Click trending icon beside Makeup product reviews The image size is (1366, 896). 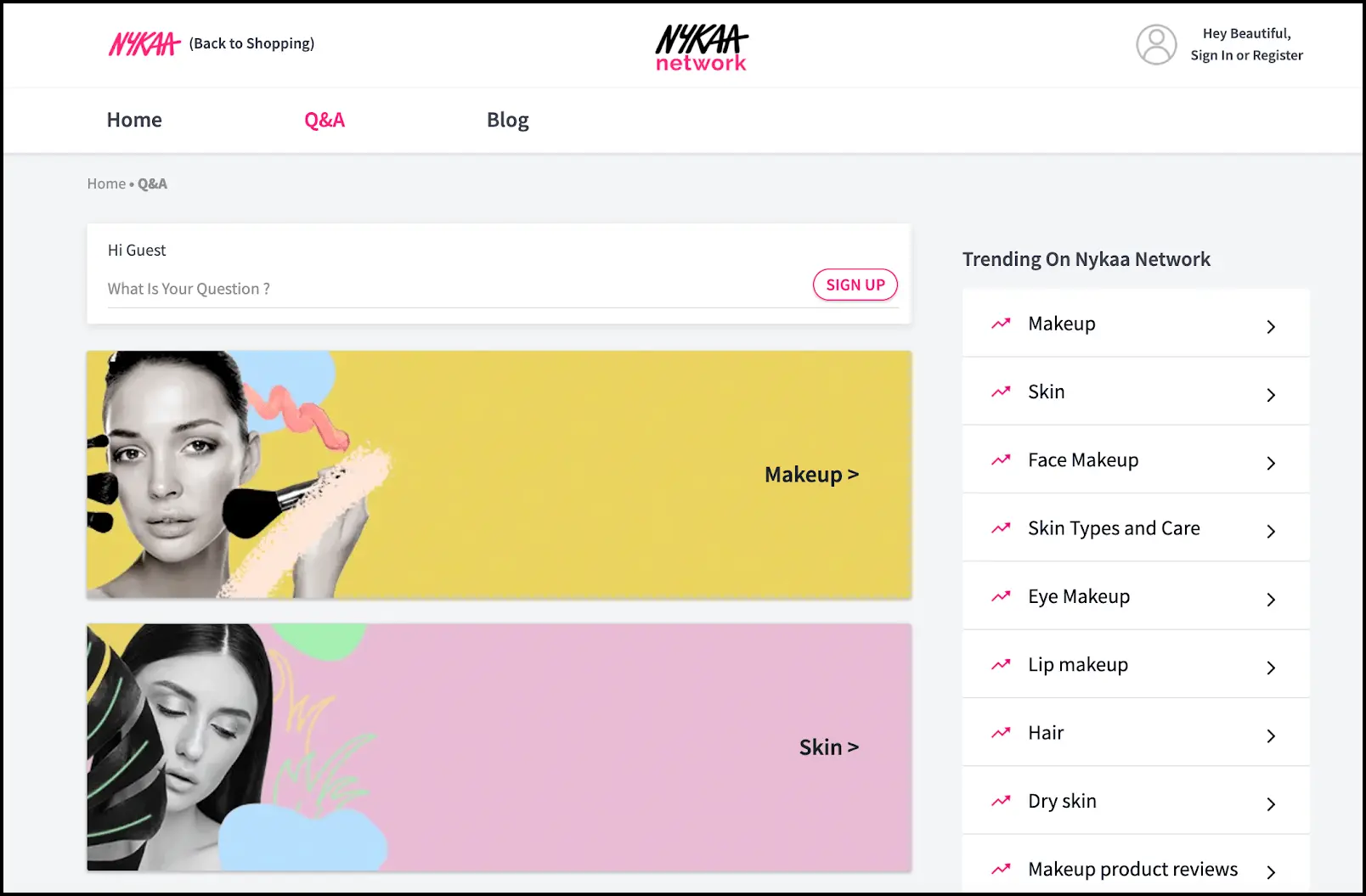[x=1001, y=869]
